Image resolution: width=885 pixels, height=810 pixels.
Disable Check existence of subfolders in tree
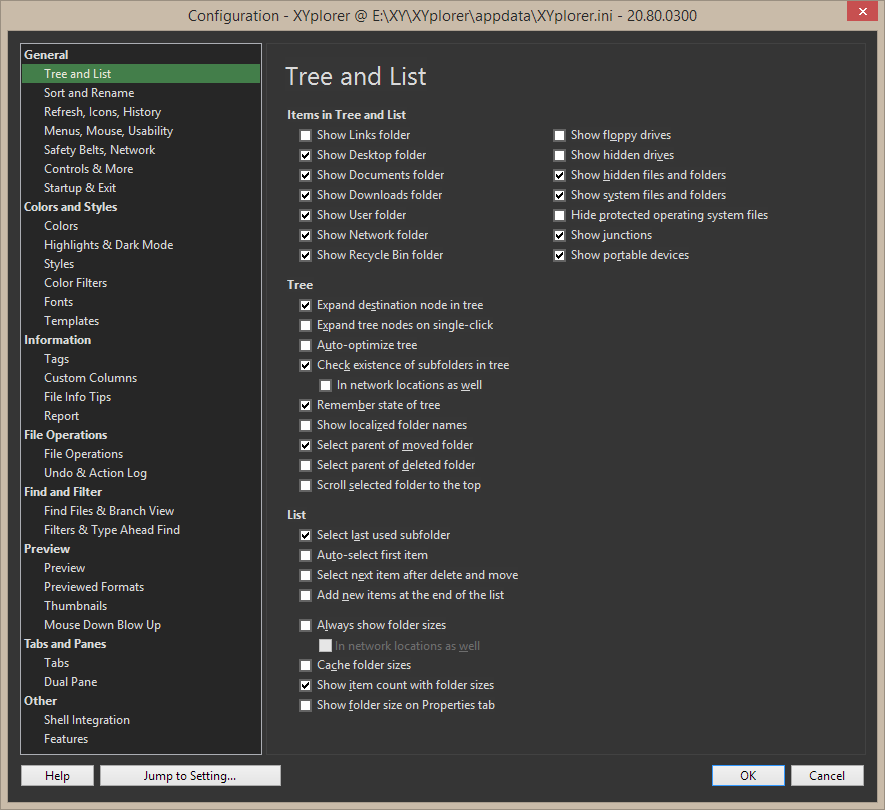click(x=305, y=364)
